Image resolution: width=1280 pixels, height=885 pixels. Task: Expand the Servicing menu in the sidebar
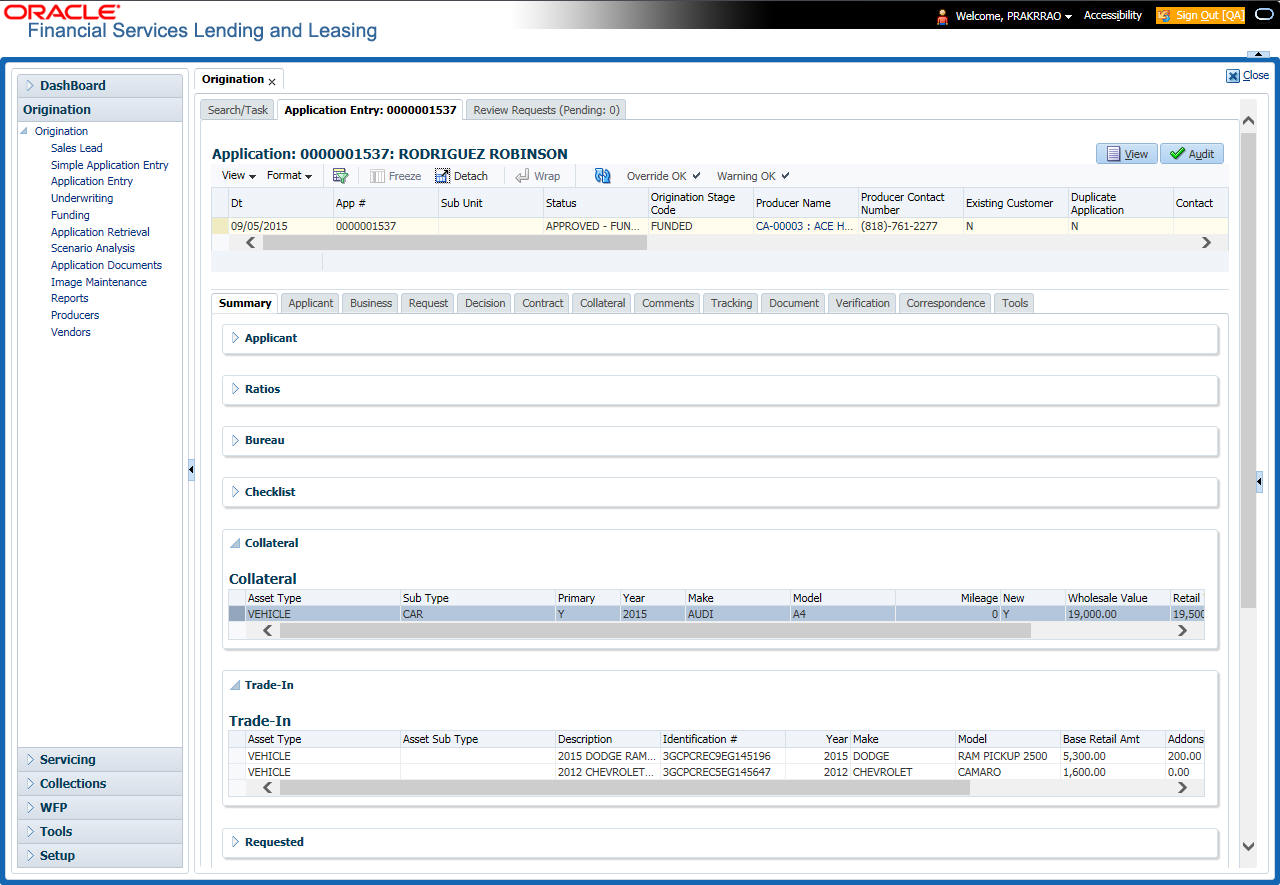point(67,760)
